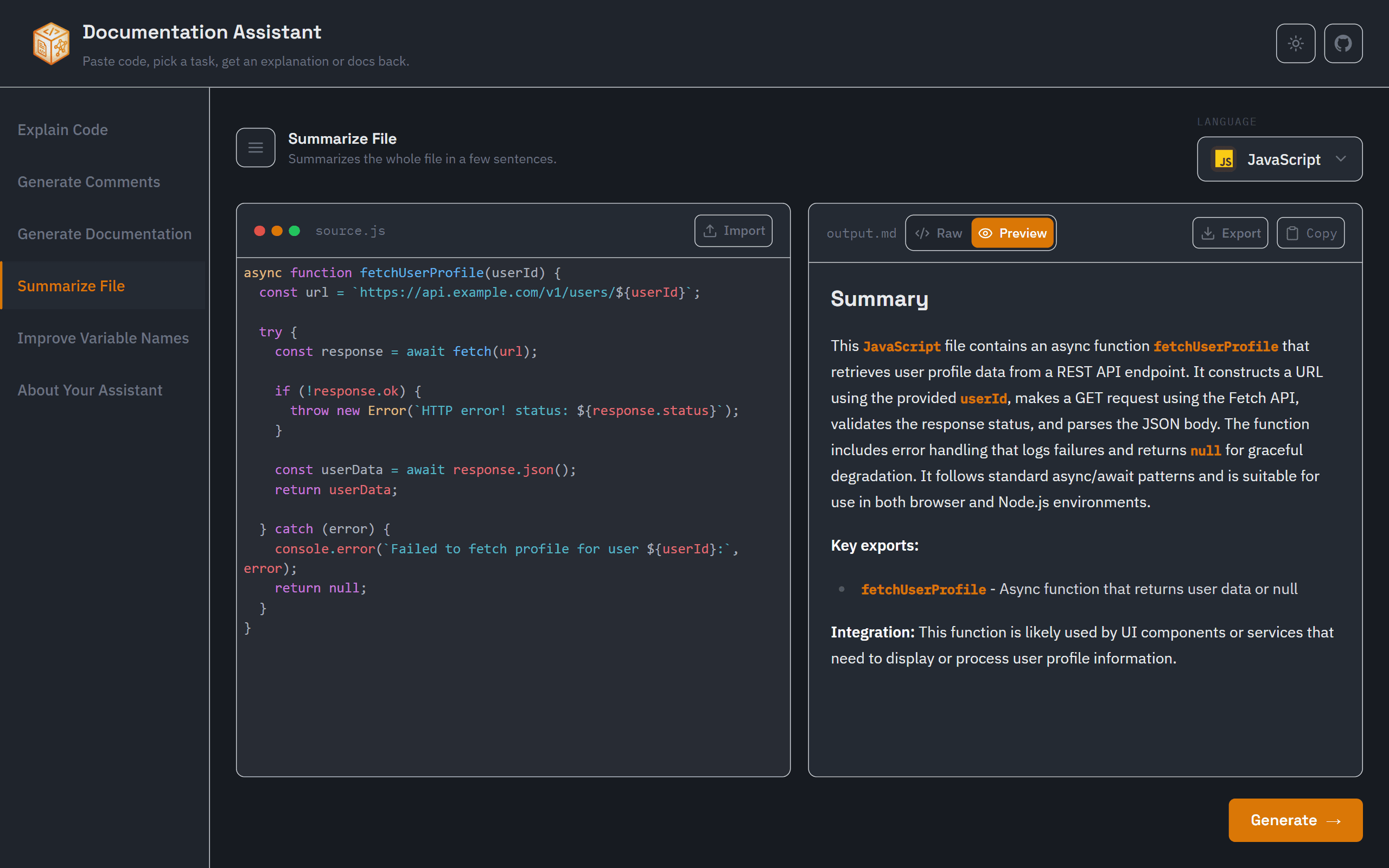Click the 'return null;' line in code
Screen dimensions: 1389x868
(320, 588)
